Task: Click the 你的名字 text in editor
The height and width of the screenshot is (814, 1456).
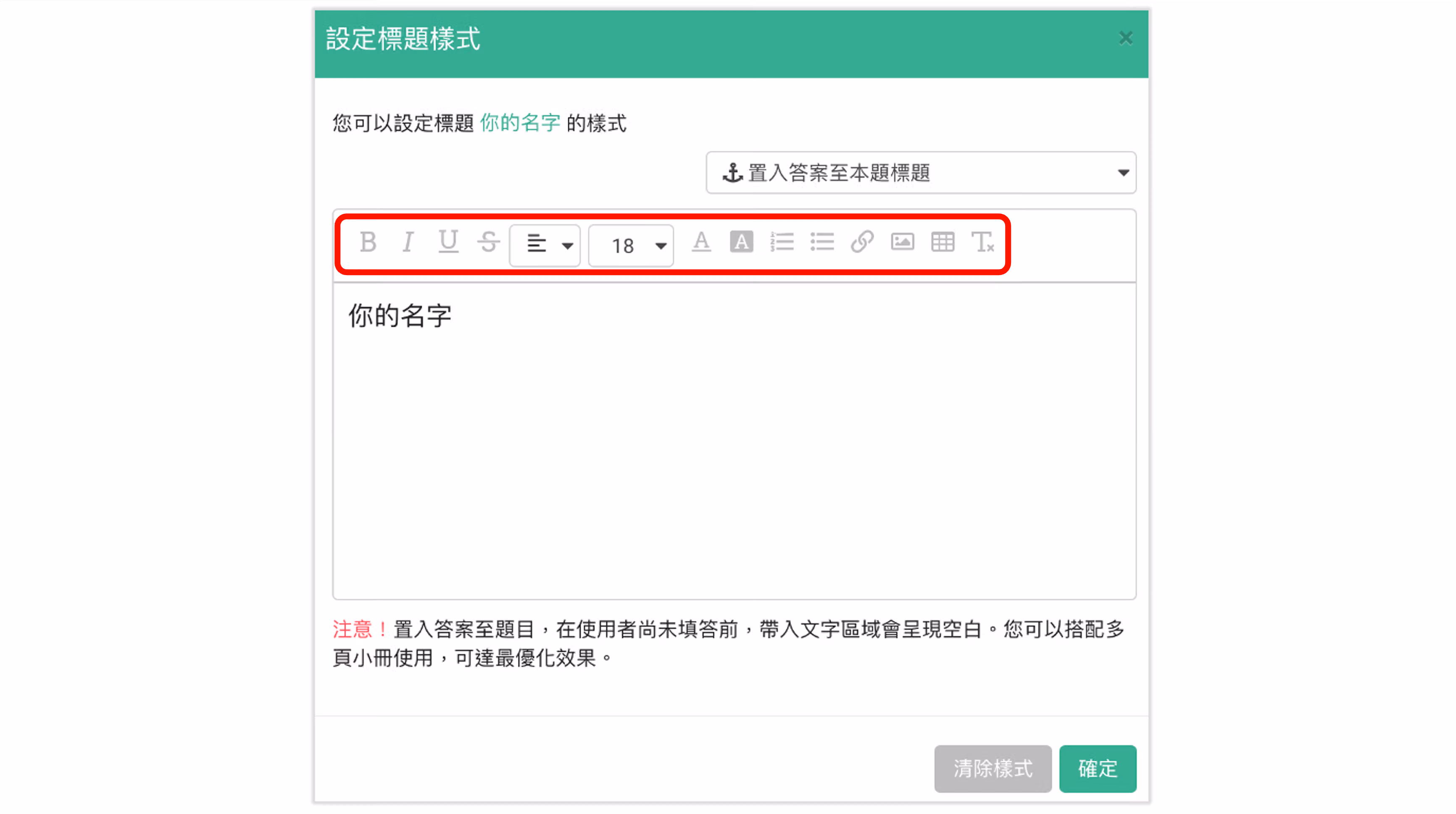Action: pyautogui.click(x=400, y=316)
